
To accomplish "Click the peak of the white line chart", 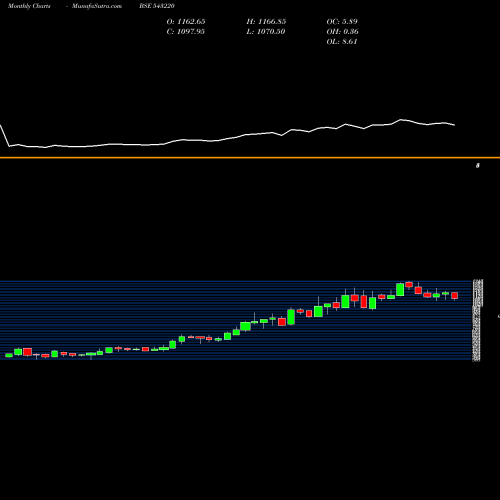I will pyautogui.click(x=401, y=119).
